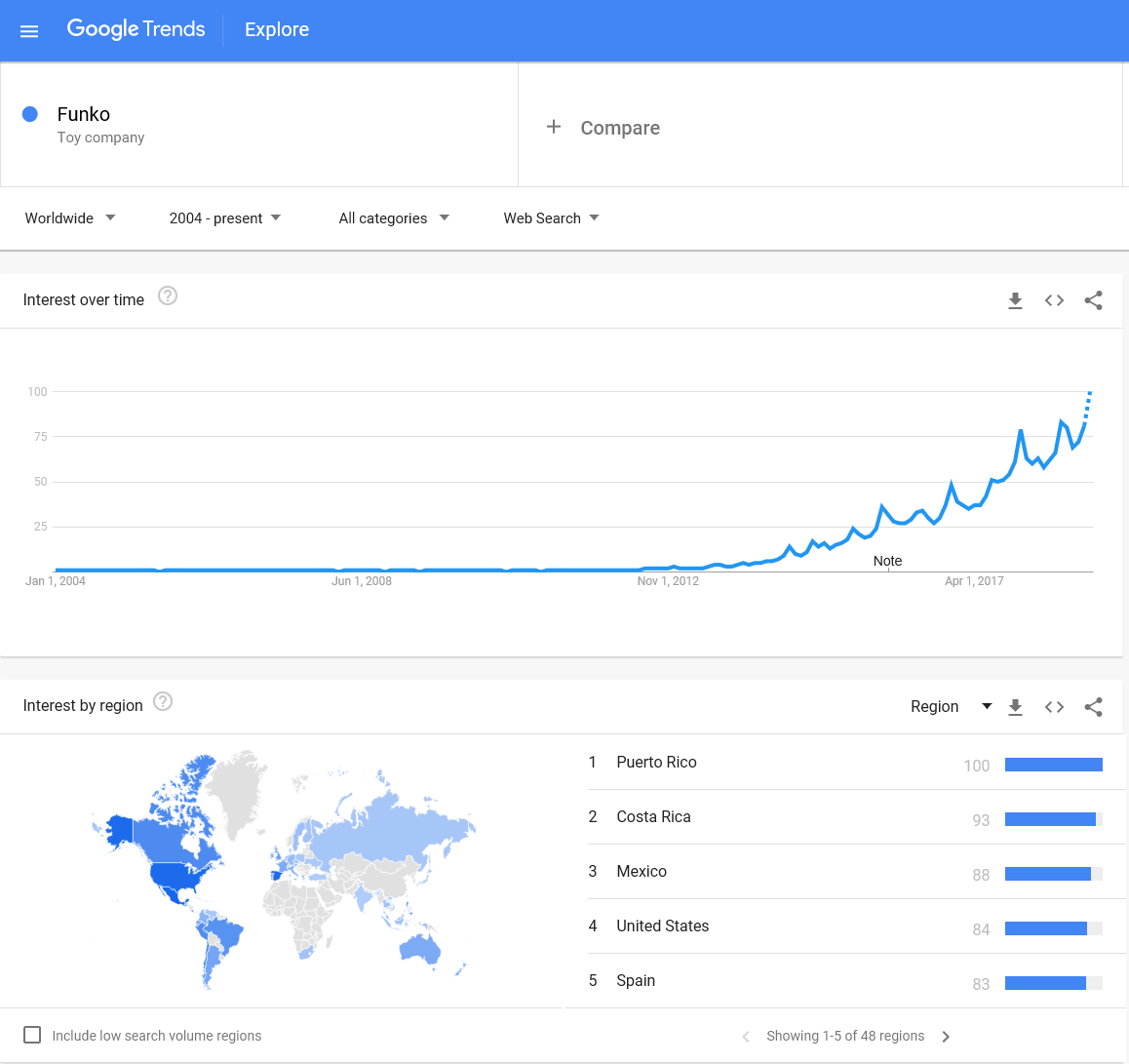Share the Interest over time chart
The height and width of the screenshot is (1064, 1129).
pos(1093,300)
